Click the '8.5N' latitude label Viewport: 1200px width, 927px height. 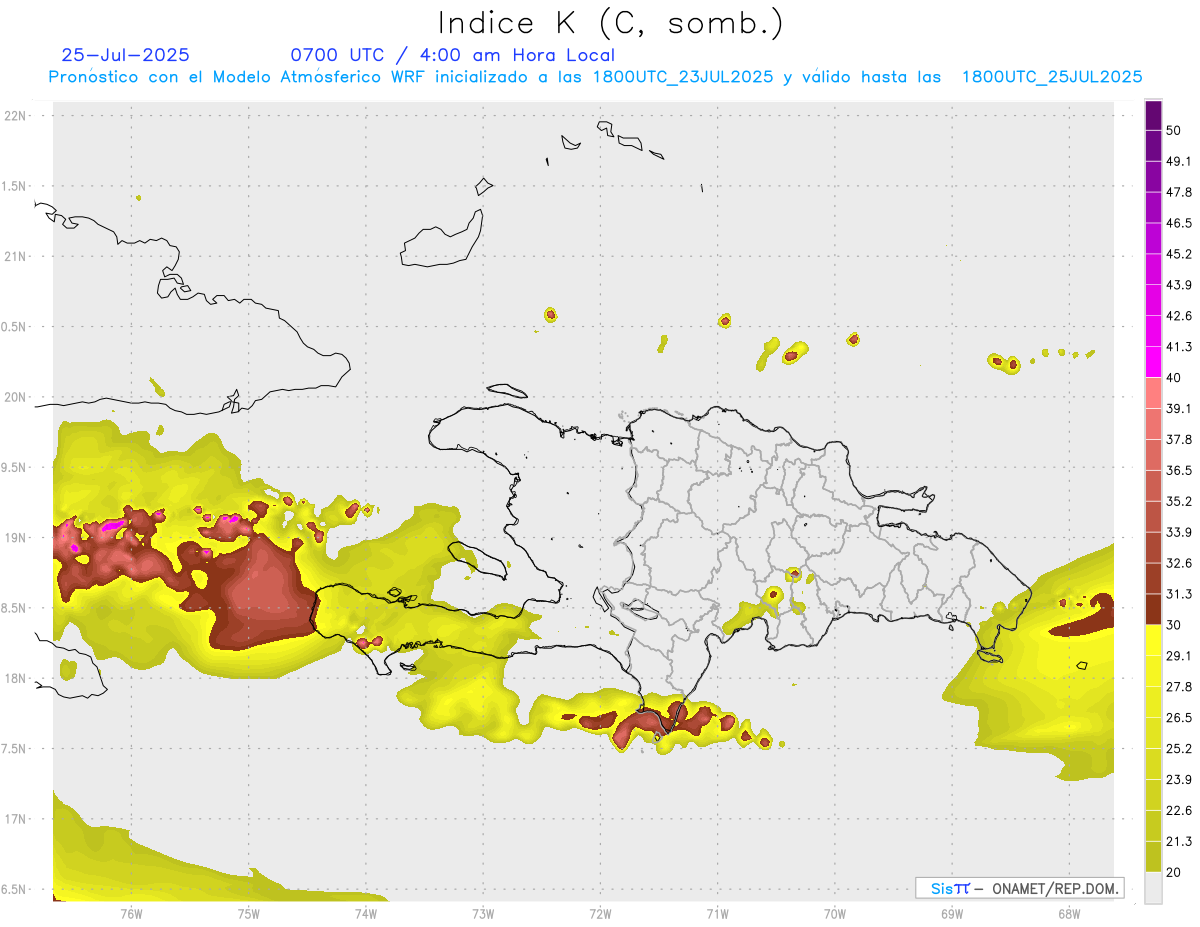tap(13, 608)
